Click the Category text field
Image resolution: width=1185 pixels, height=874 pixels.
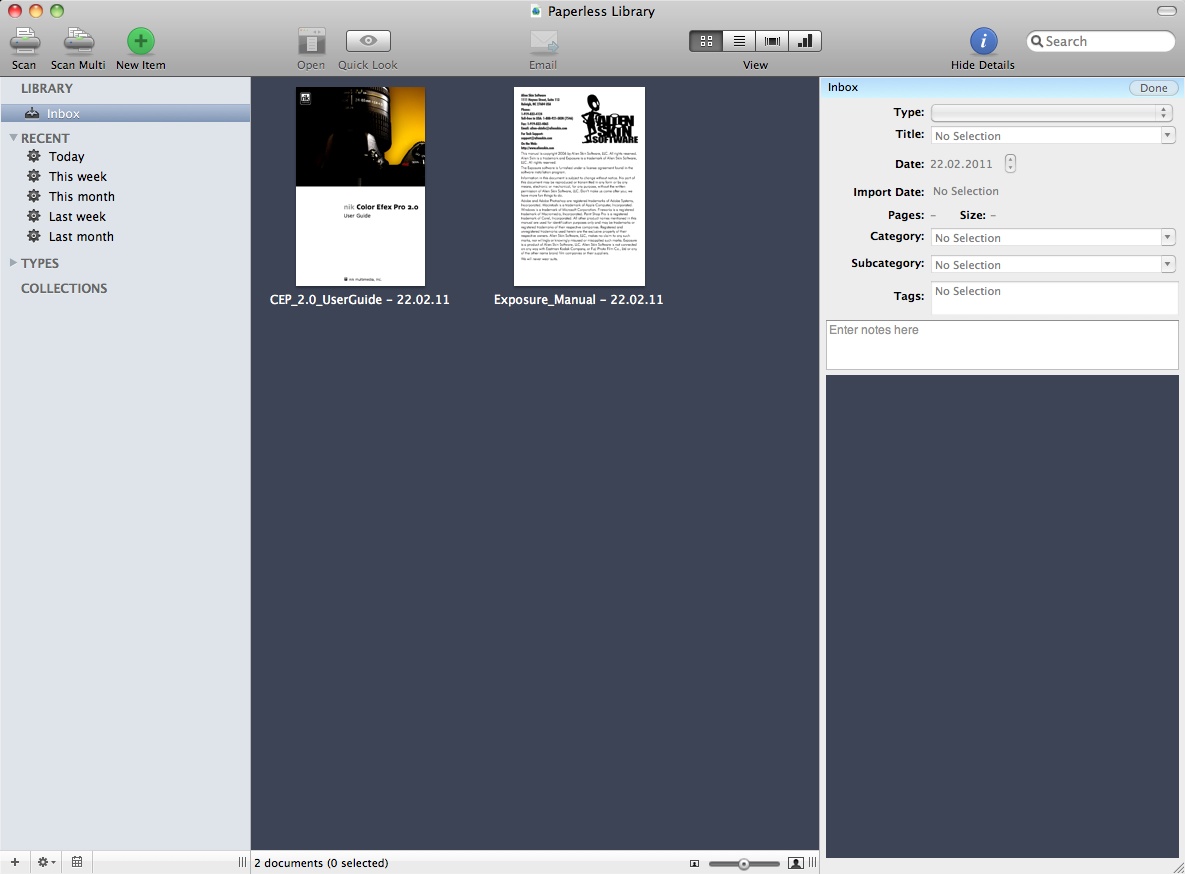pyautogui.click(x=1046, y=237)
